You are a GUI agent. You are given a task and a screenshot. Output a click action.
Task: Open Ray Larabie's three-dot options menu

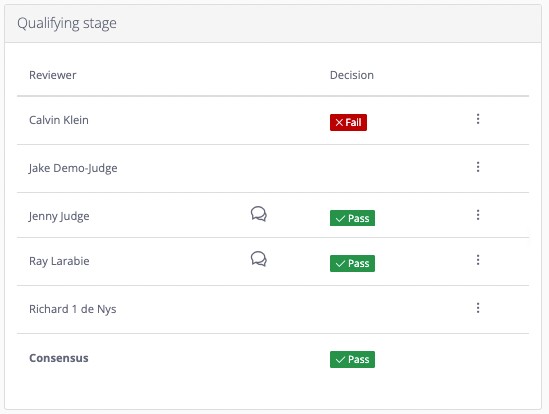478,260
